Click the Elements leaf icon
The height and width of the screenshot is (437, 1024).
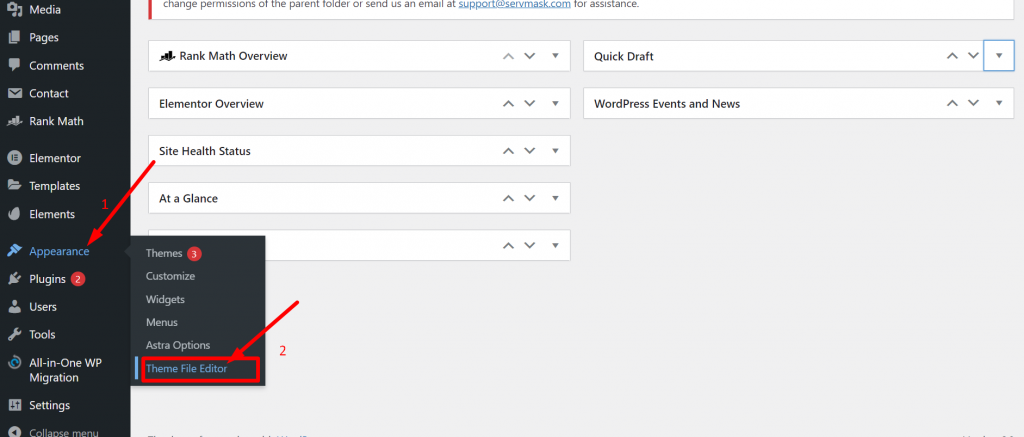[14, 214]
